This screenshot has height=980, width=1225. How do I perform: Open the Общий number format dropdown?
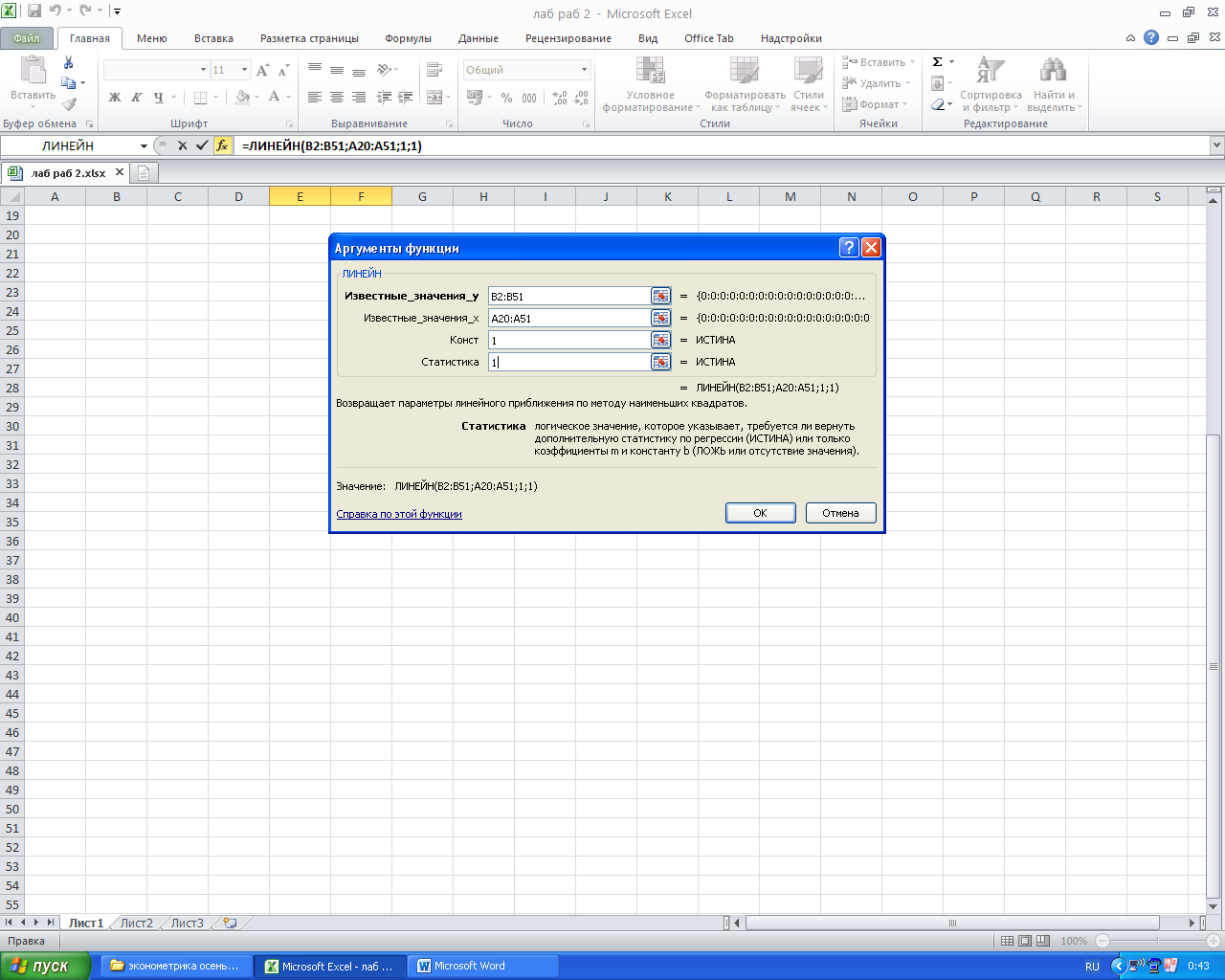[x=584, y=70]
